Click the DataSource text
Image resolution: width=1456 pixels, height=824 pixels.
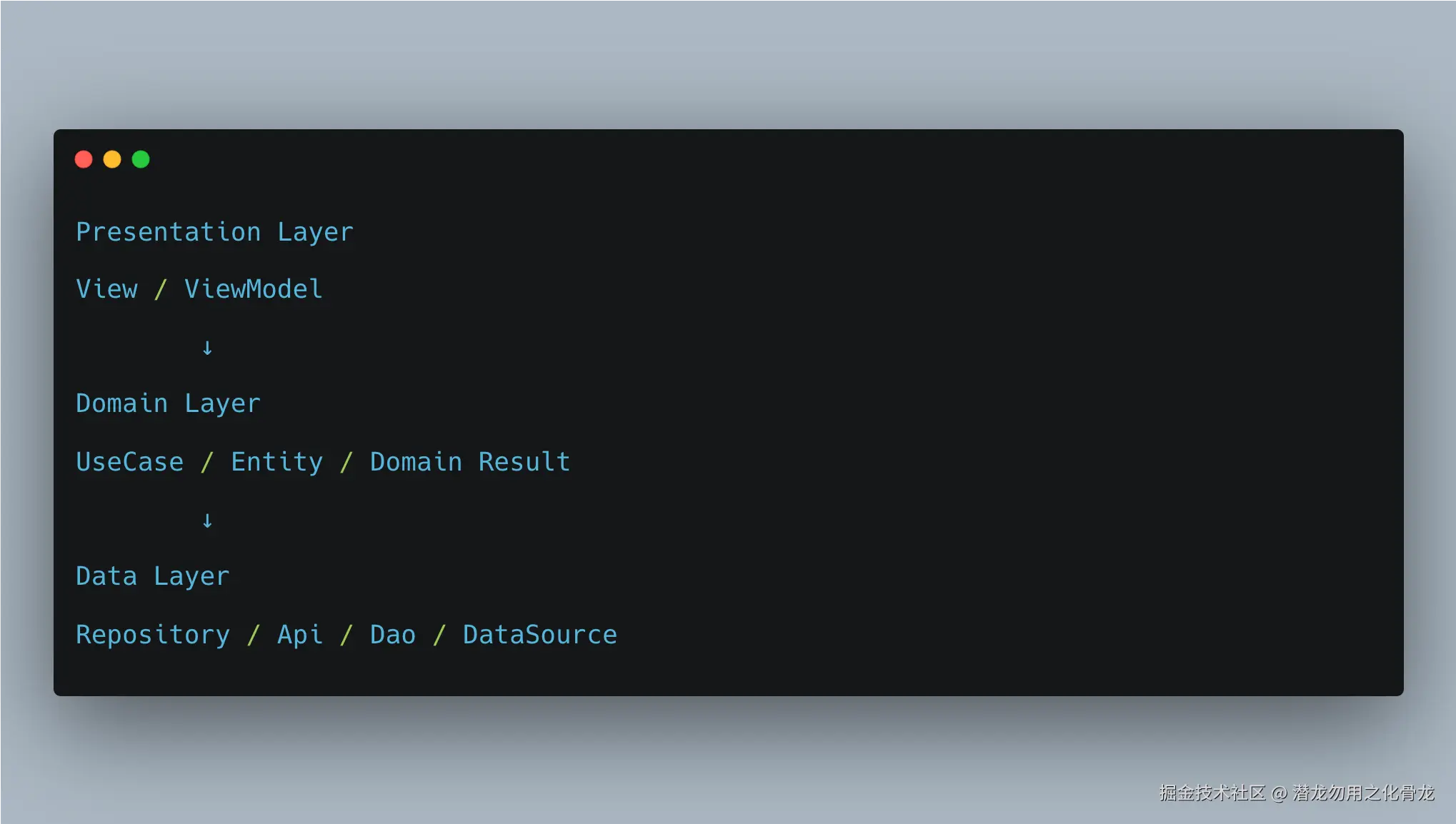540,635
